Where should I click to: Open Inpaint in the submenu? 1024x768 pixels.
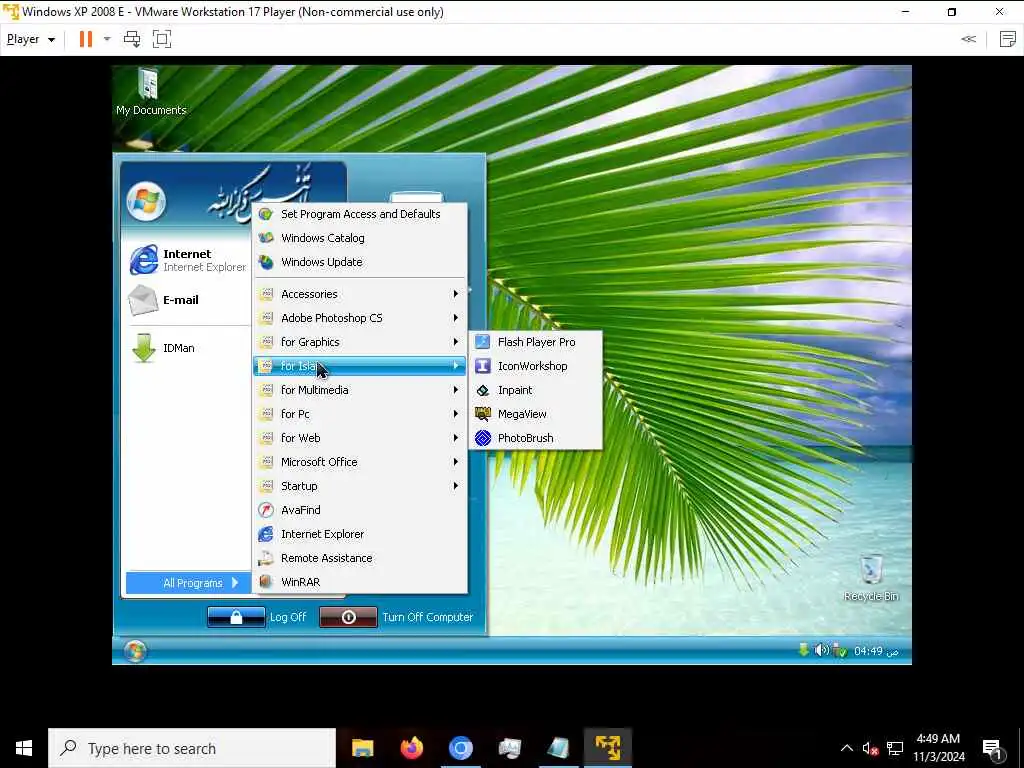point(536,391)
